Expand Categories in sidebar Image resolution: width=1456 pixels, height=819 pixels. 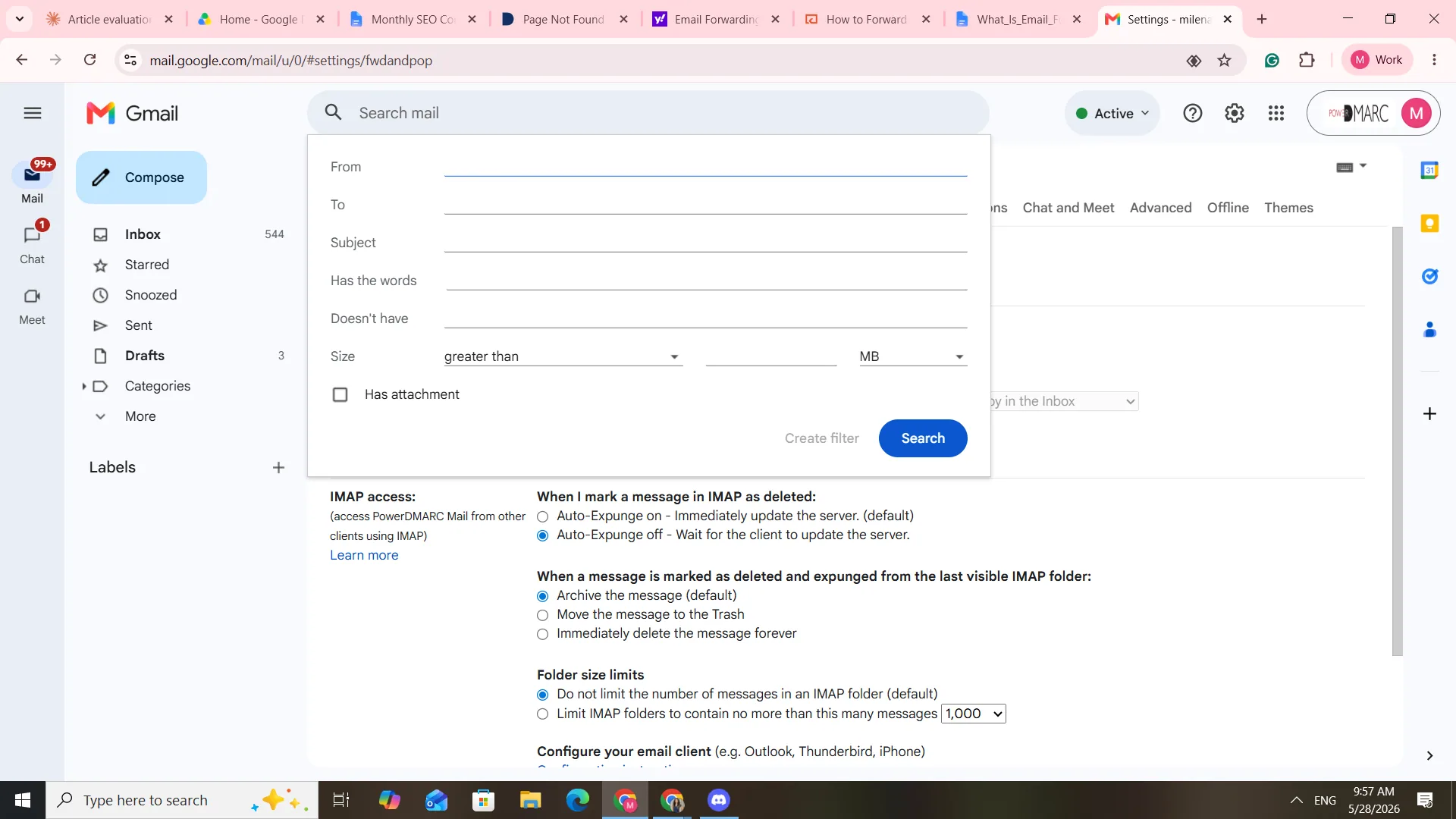83,387
